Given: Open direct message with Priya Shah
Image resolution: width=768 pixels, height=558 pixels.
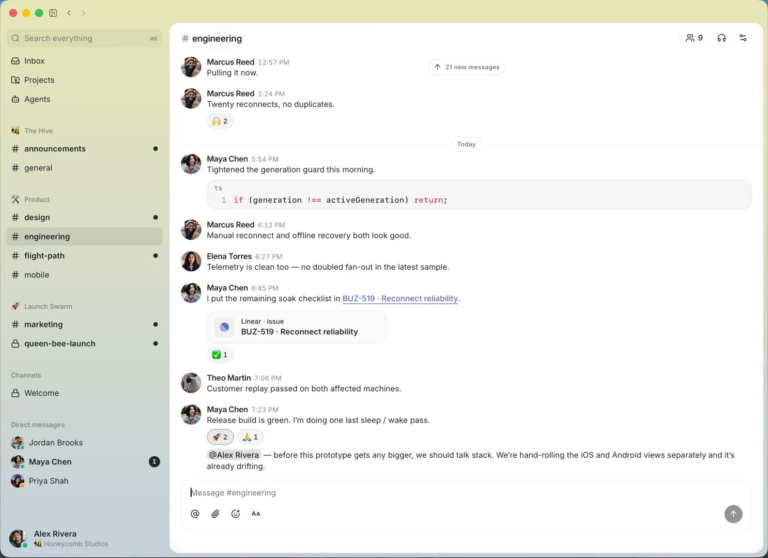Looking at the screenshot, I should (84, 481).
